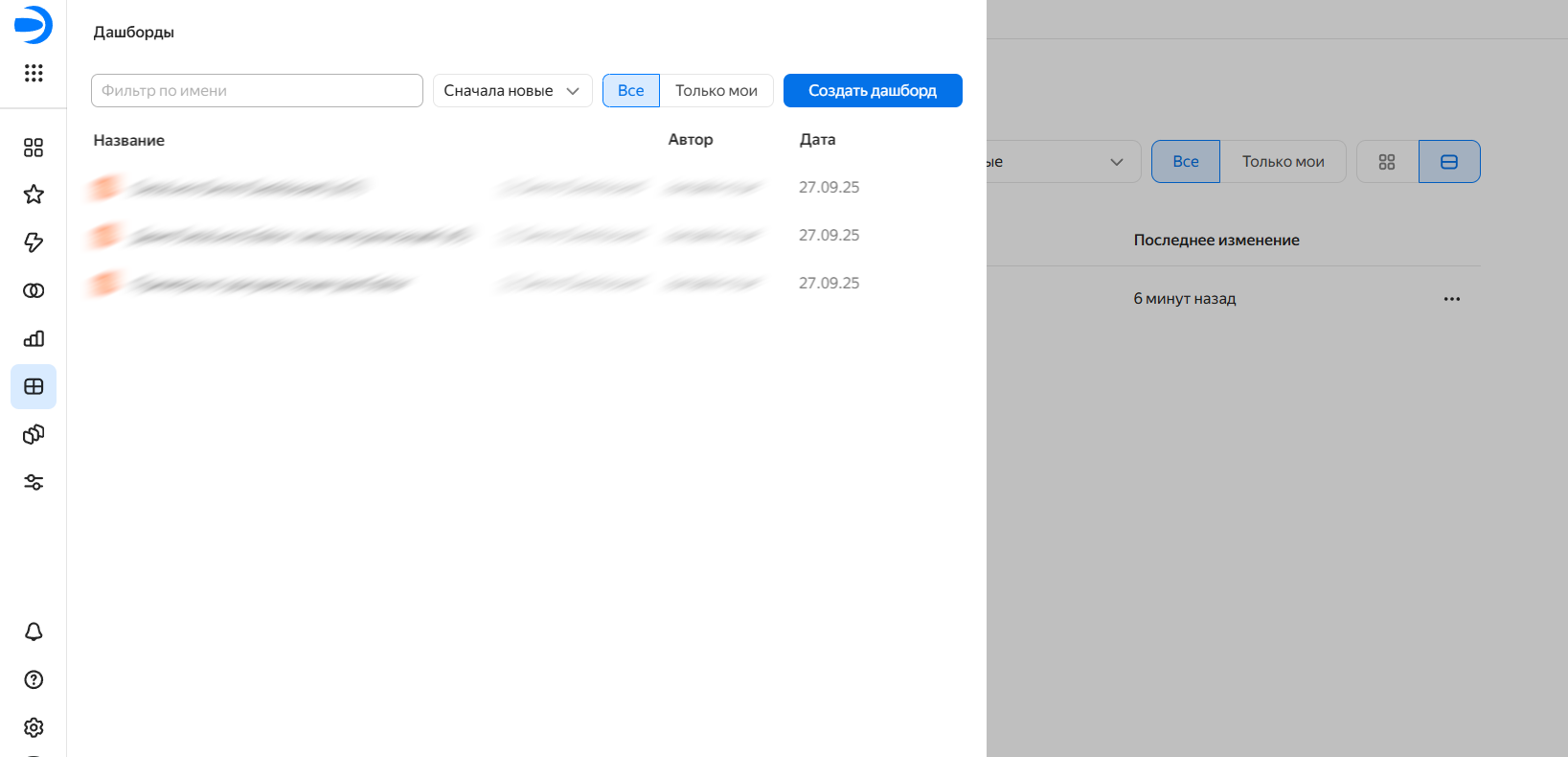
Task: Open Charts bar graph icon
Action: (34, 338)
